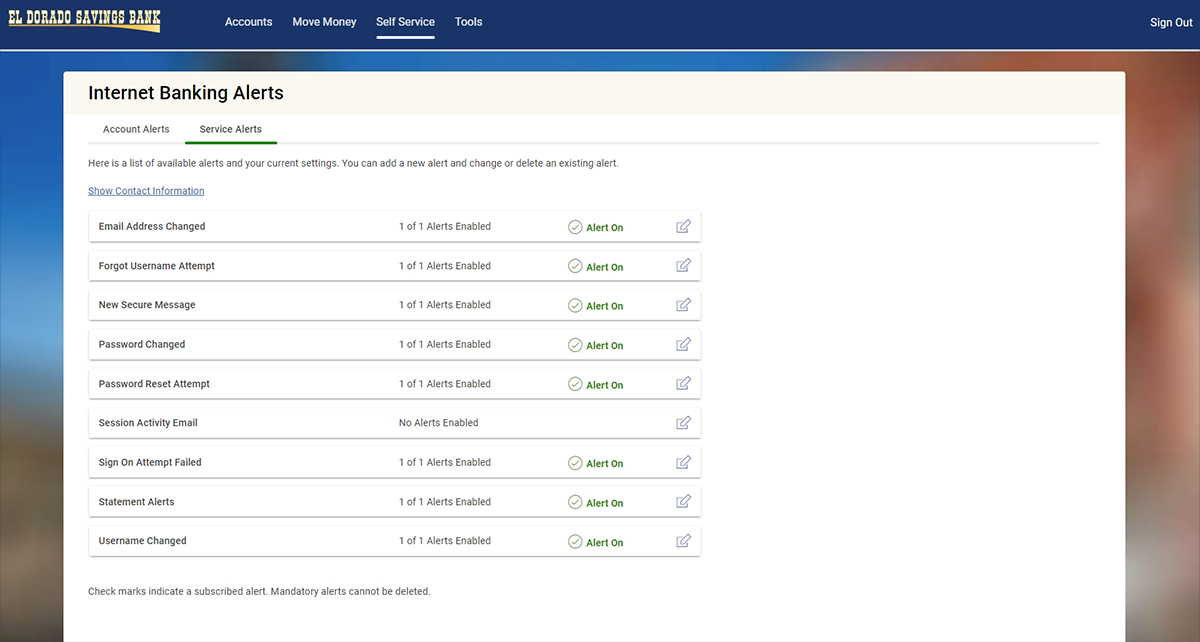1200x642 pixels.
Task: Click the El Dorado Savings Bank logo
Action: (84, 20)
